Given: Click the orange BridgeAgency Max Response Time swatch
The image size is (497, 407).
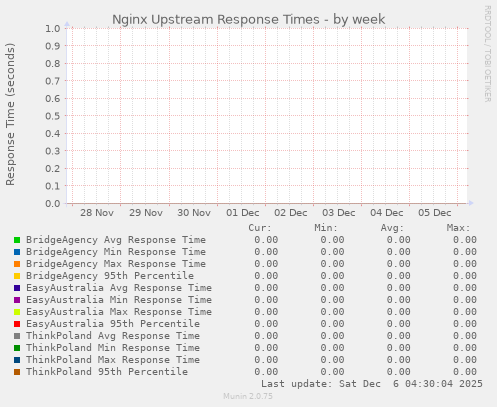Looking at the screenshot, I should (x=17, y=264).
